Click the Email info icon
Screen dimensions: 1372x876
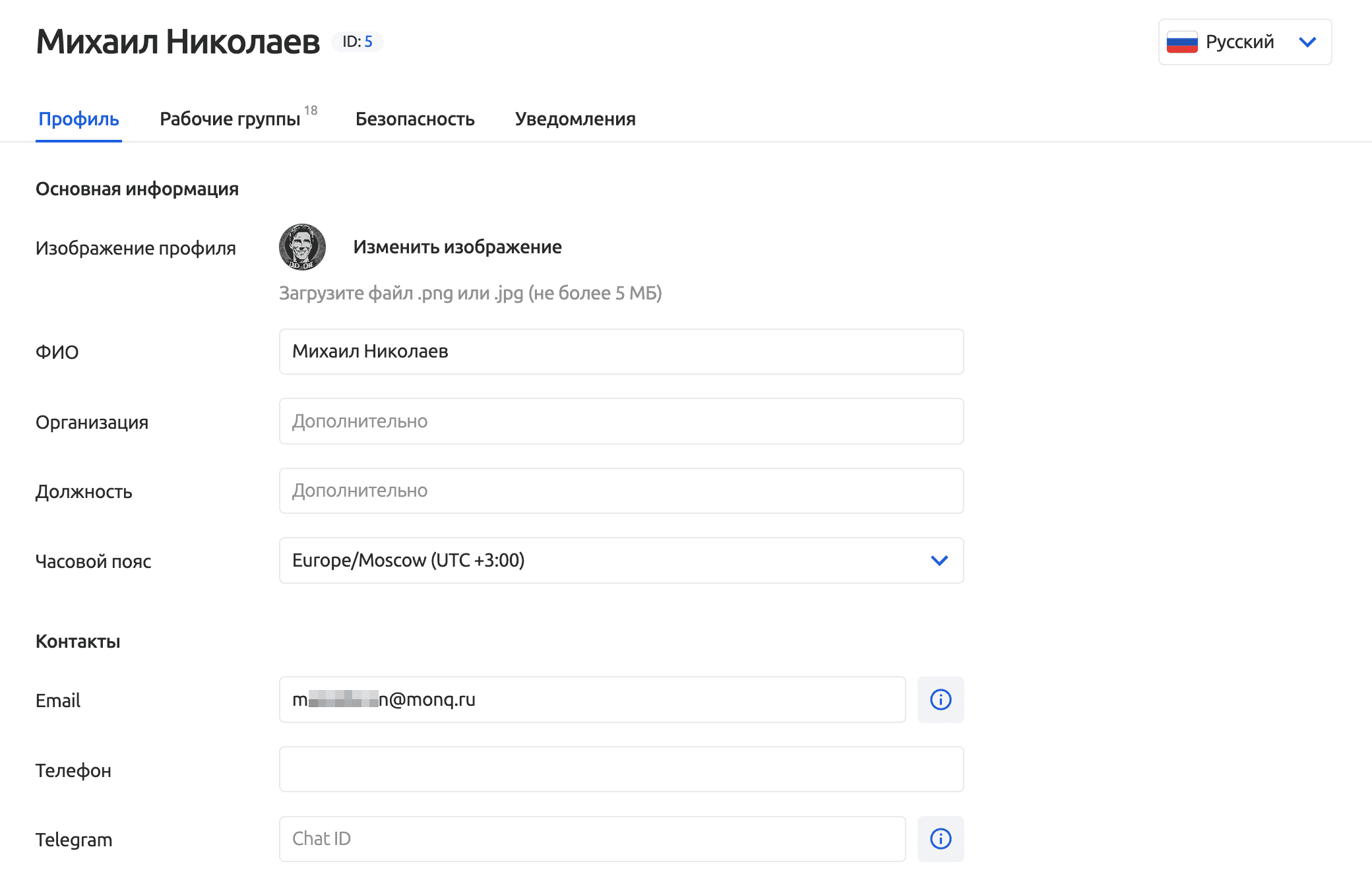tap(940, 699)
